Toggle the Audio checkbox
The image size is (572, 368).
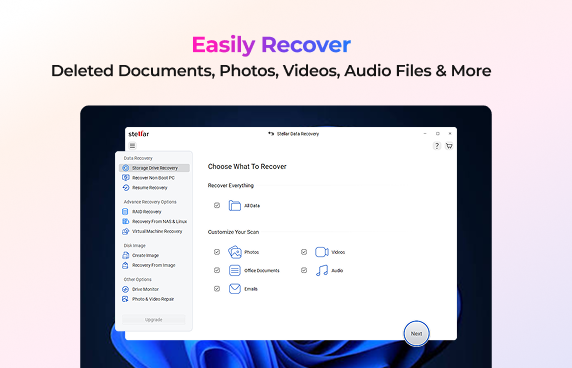tap(304, 270)
